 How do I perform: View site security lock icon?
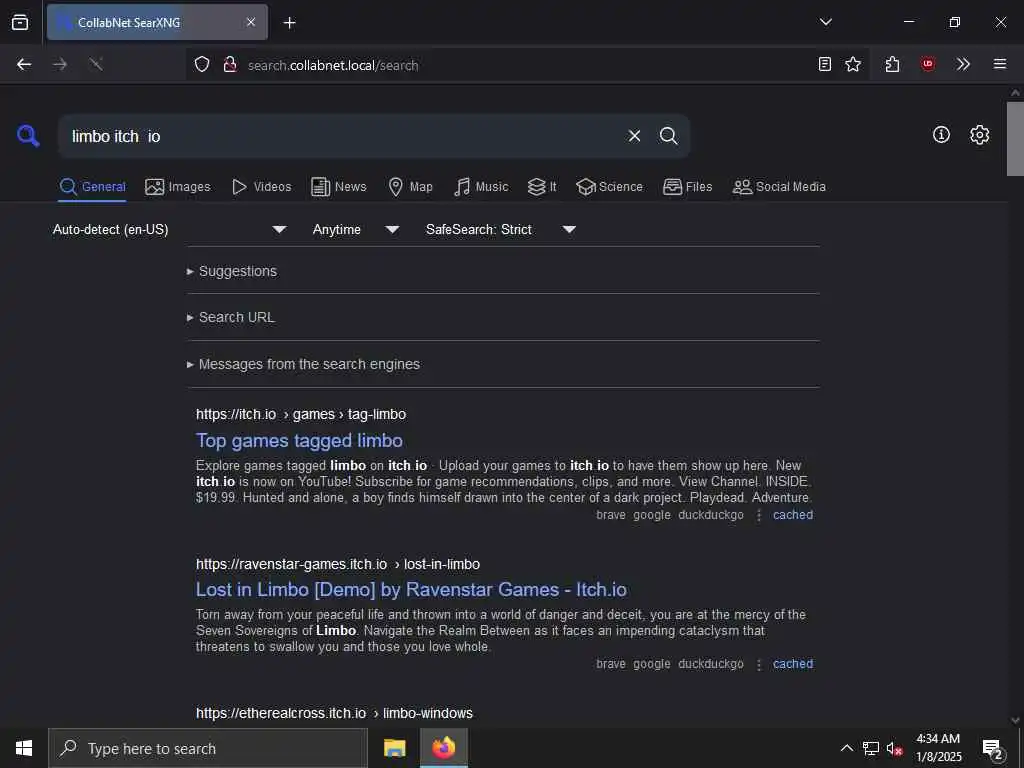230,64
